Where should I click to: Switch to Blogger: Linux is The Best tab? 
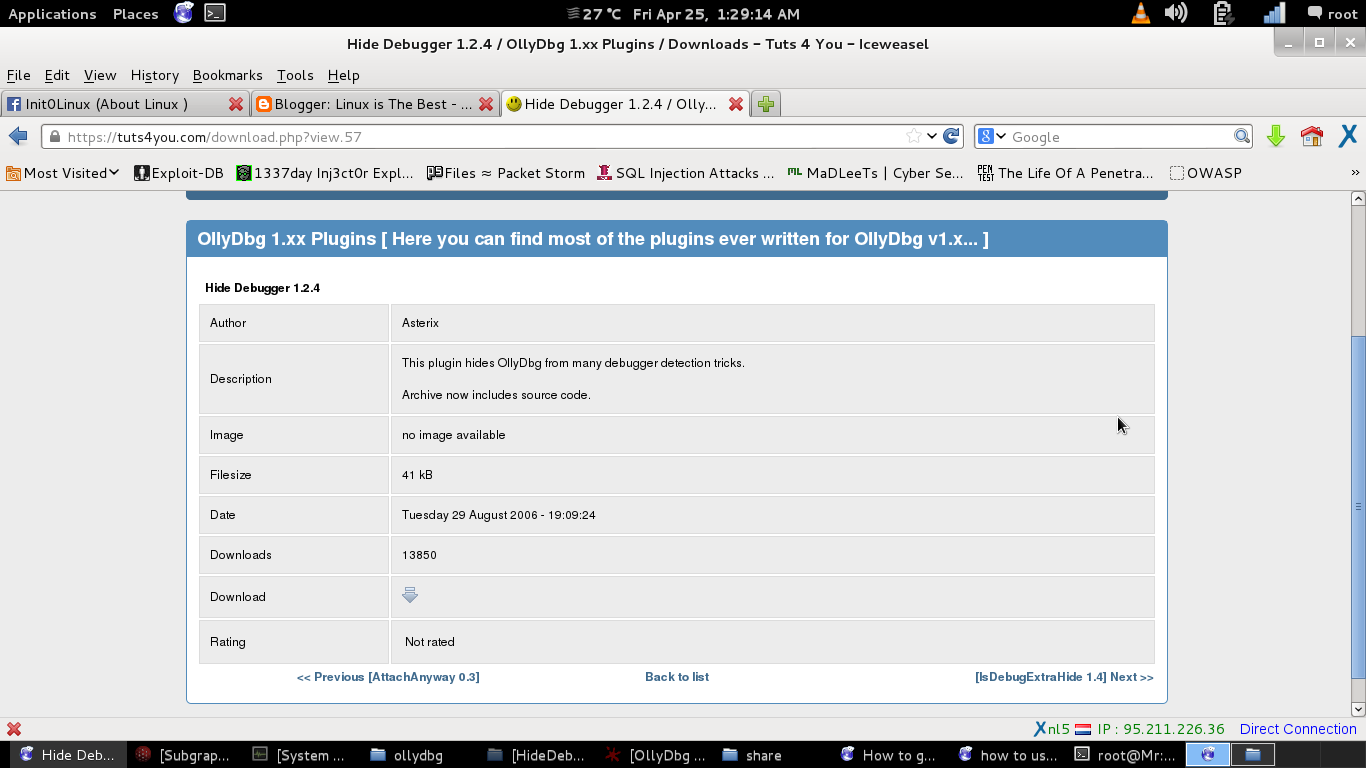click(x=374, y=104)
